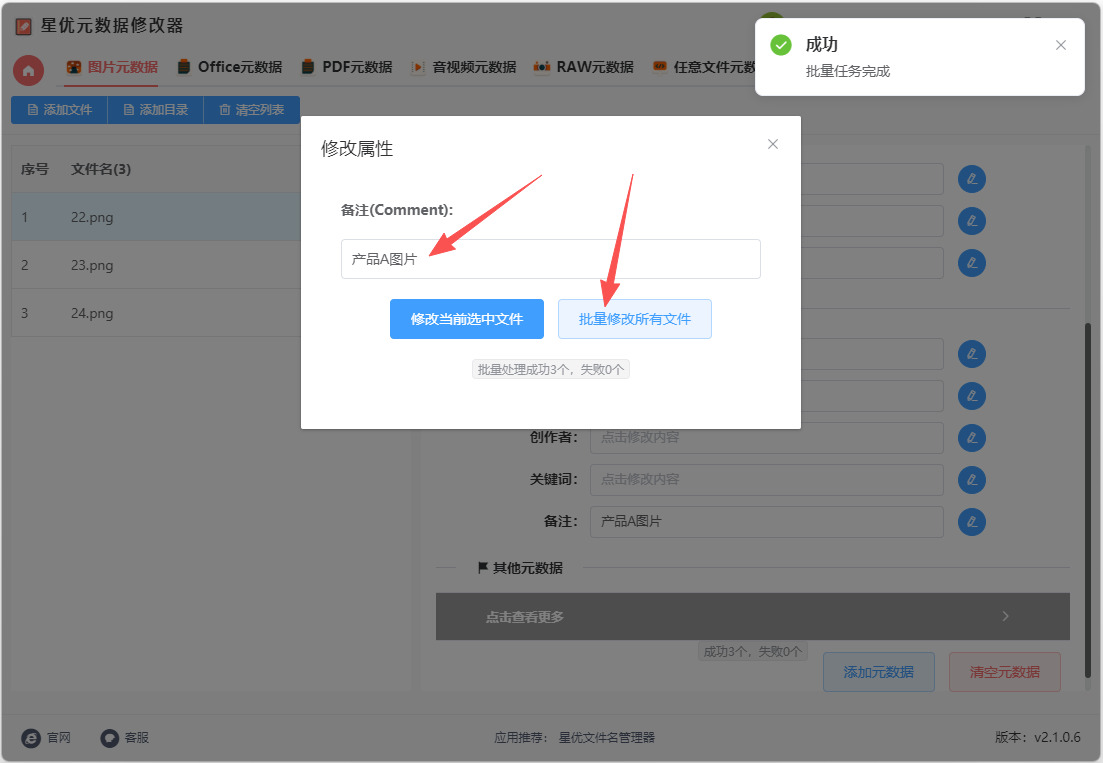The image size is (1103, 763).
Task: Close the 修改属性 dialog
Action: [772, 144]
